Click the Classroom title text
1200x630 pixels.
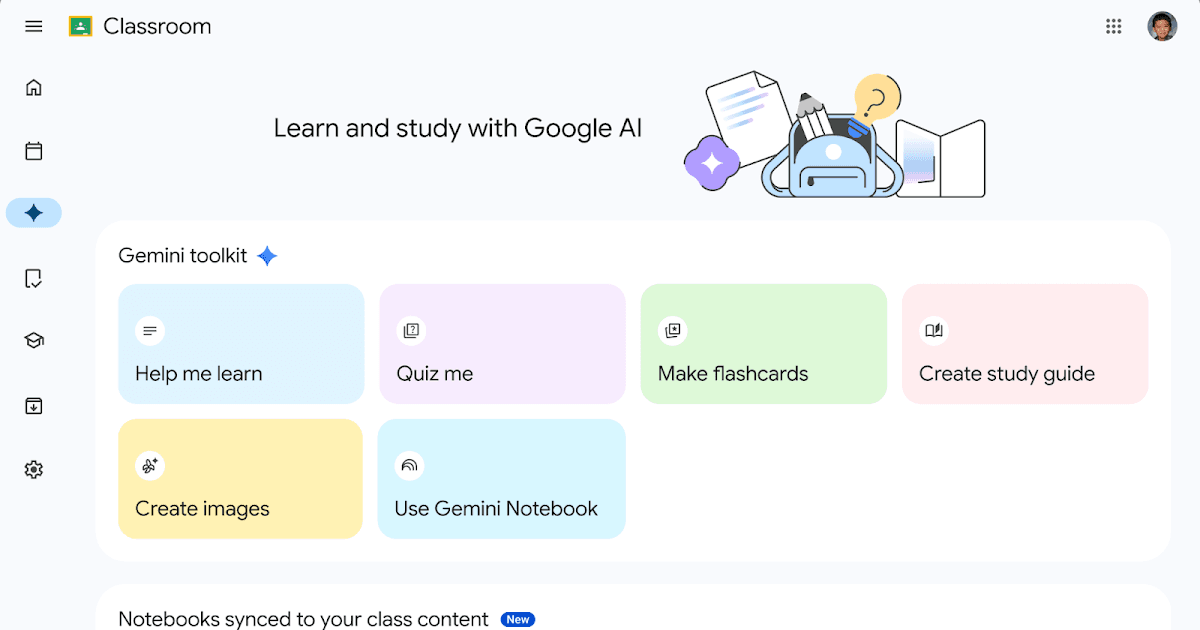(x=157, y=27)
